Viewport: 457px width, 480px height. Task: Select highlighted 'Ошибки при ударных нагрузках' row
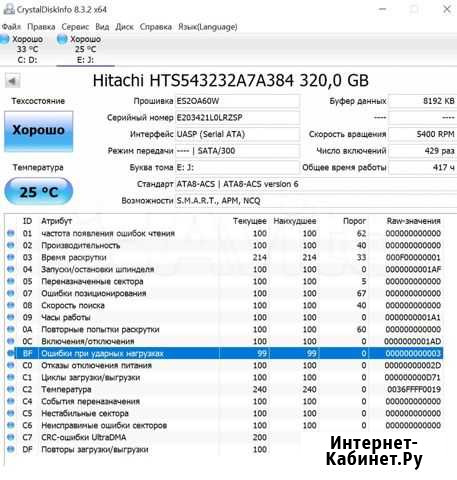224,353
